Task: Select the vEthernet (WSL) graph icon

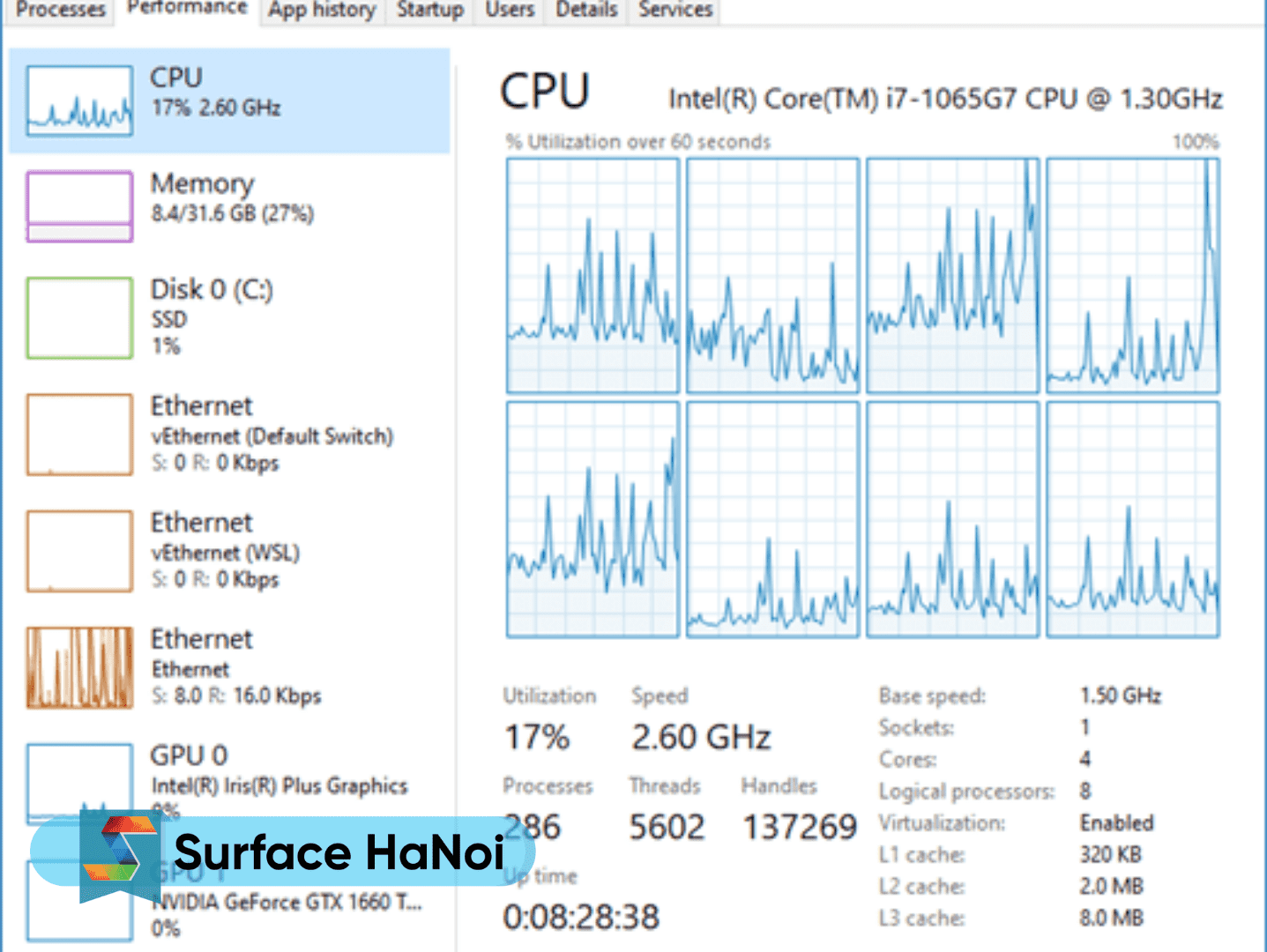Action: click(x=79, y=550)
